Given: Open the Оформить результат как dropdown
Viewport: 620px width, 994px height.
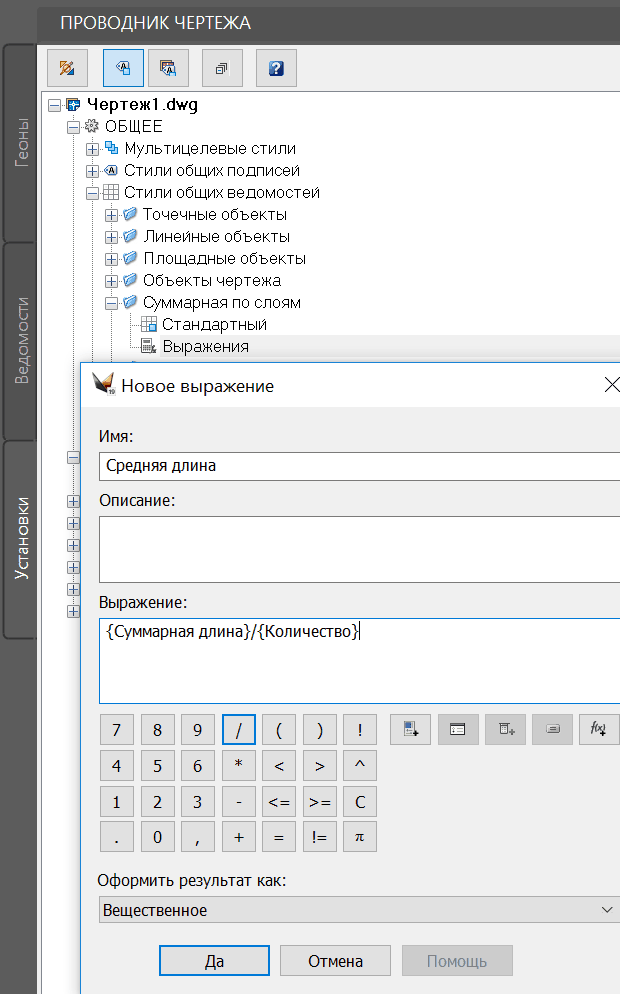Looking at the screenshot, I should click(x=359, y=910).
